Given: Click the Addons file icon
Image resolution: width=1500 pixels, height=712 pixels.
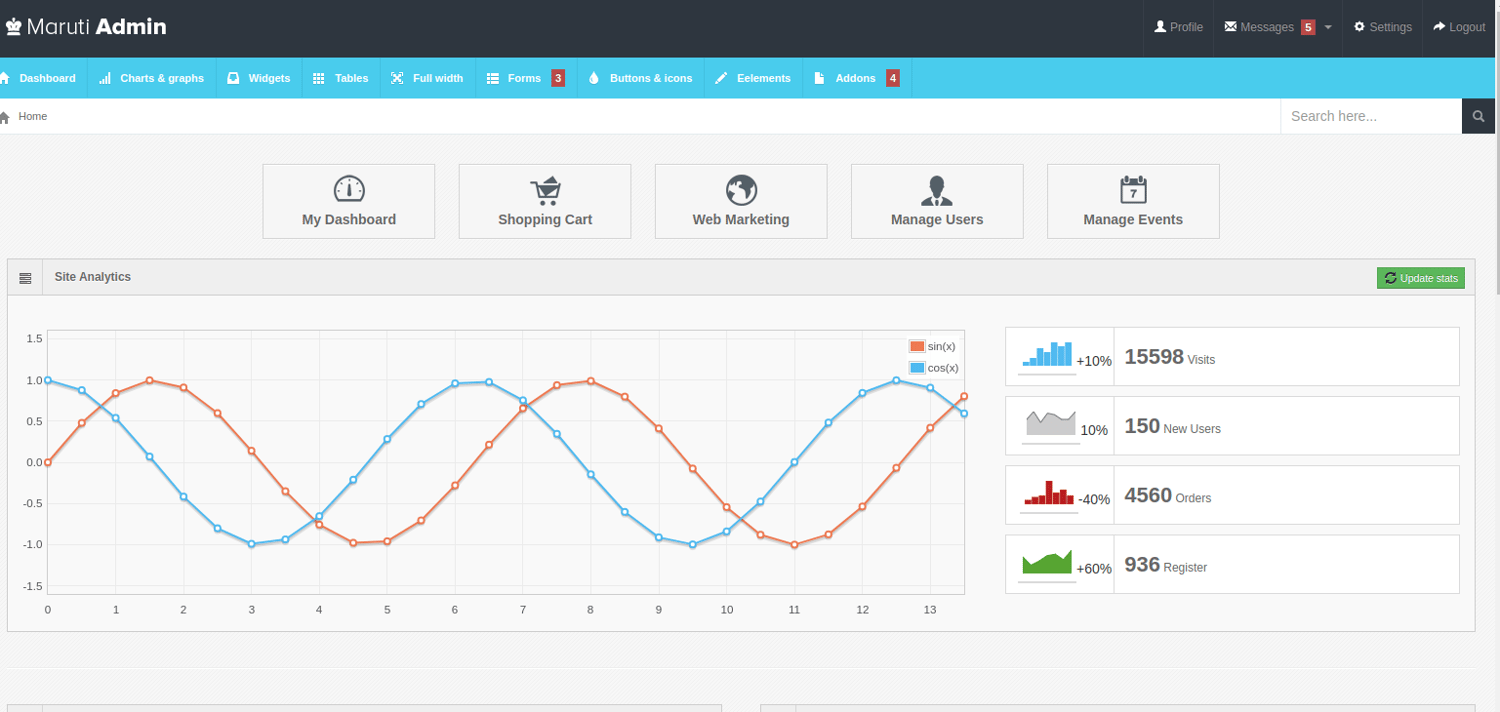Looking at the screenshot, I should 819,78.
